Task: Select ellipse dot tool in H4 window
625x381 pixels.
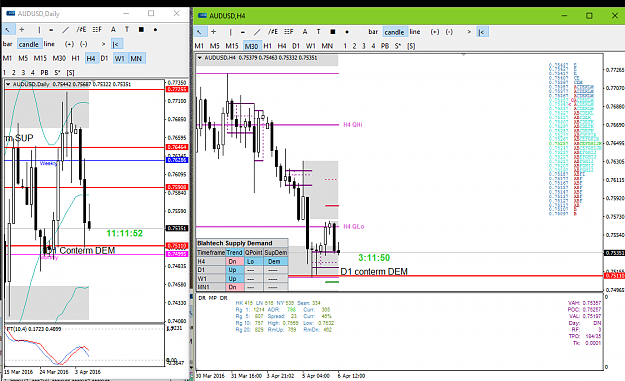Action: (x=347, y=32)
